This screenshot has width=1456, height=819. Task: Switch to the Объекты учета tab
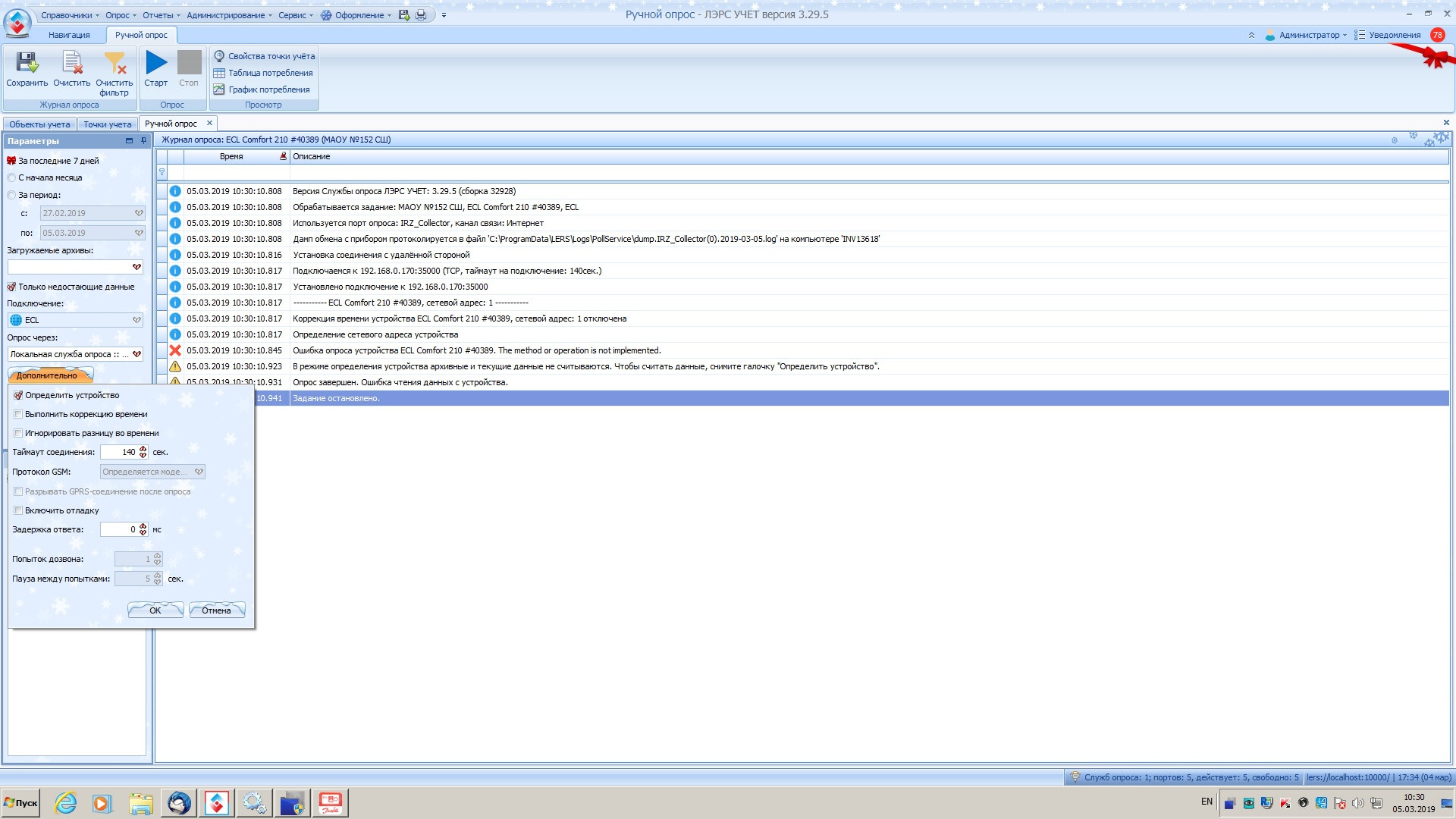[39, 124]
